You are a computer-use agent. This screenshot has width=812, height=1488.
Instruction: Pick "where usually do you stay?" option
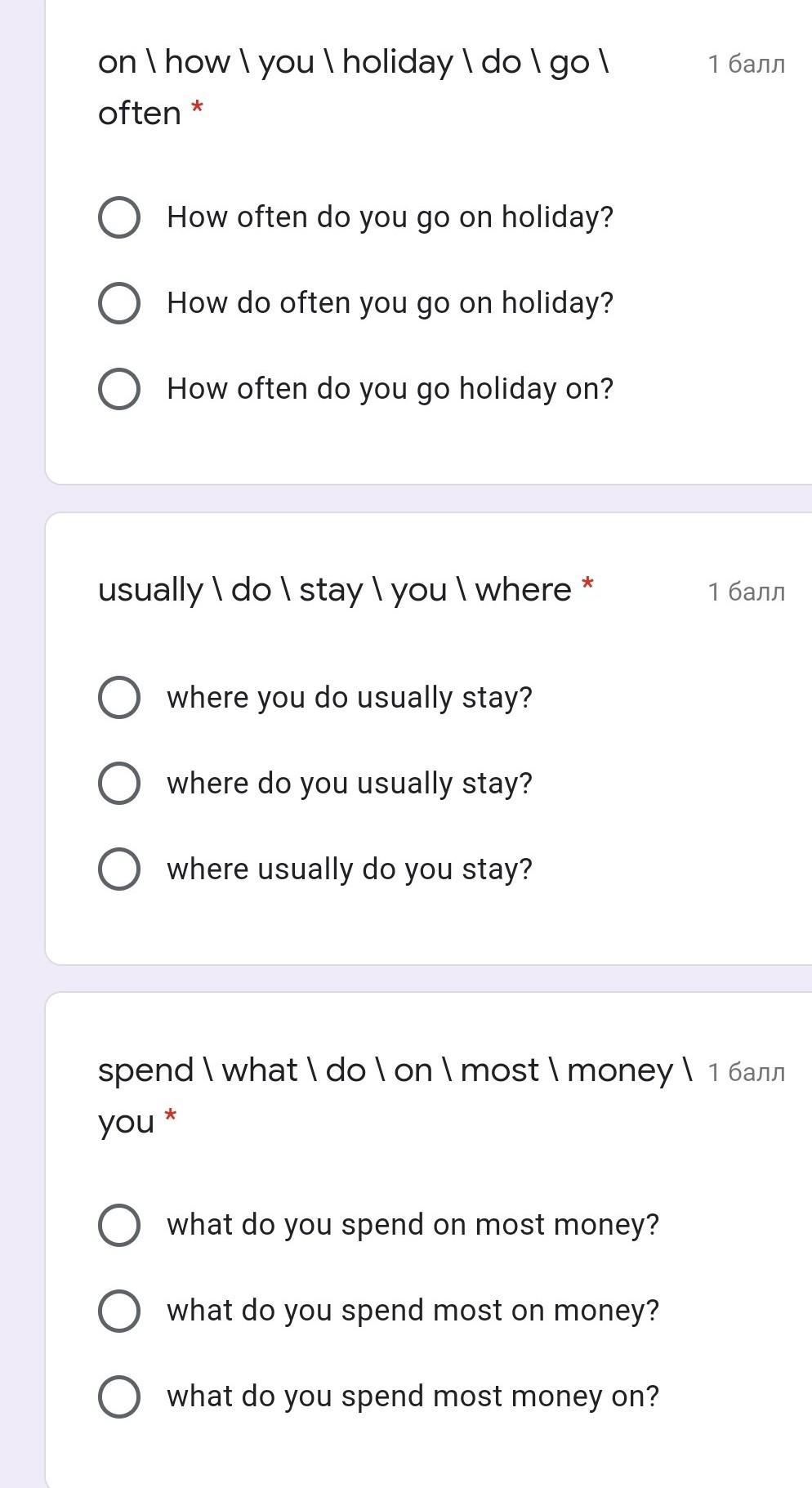point(119,869)
